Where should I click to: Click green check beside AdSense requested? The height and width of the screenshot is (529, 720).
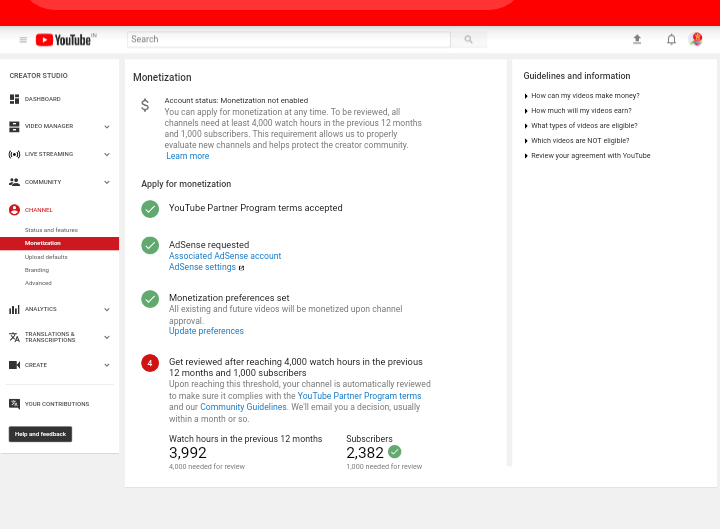[x=150, y=246]
